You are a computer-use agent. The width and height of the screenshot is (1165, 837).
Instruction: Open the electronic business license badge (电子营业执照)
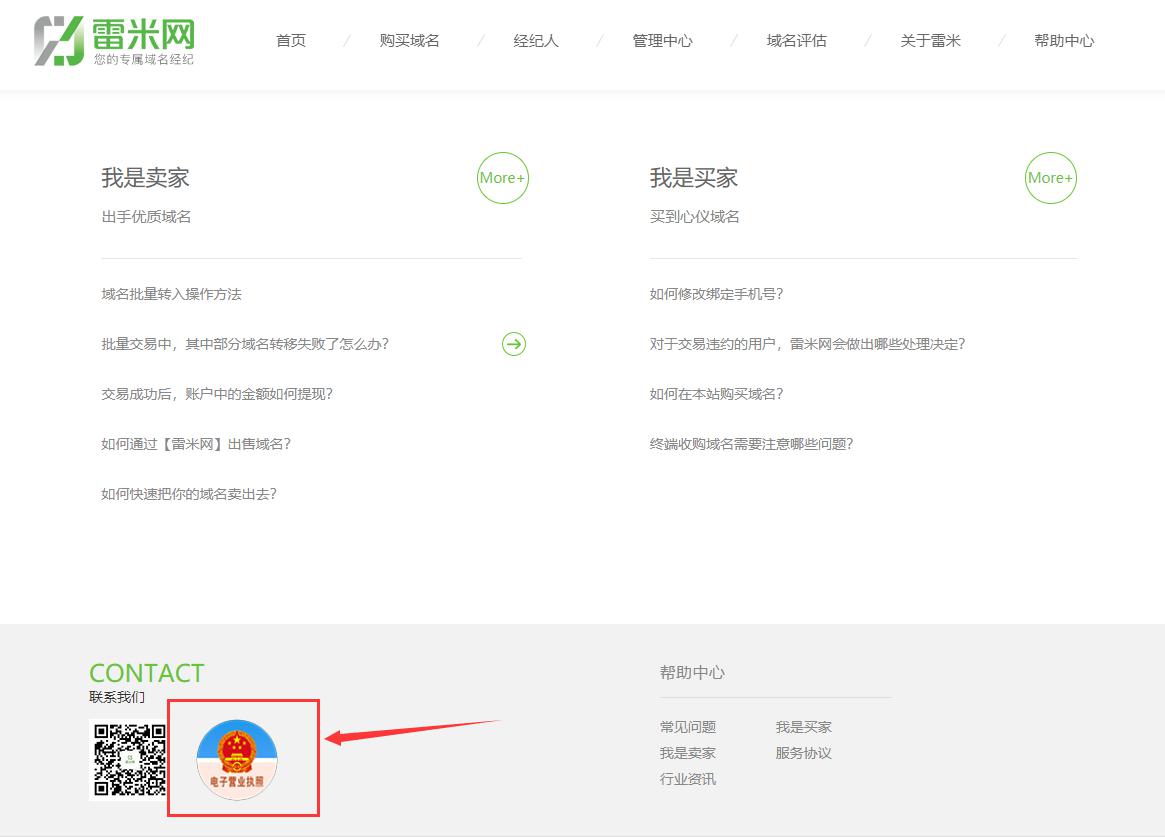[x=237, y=759]
